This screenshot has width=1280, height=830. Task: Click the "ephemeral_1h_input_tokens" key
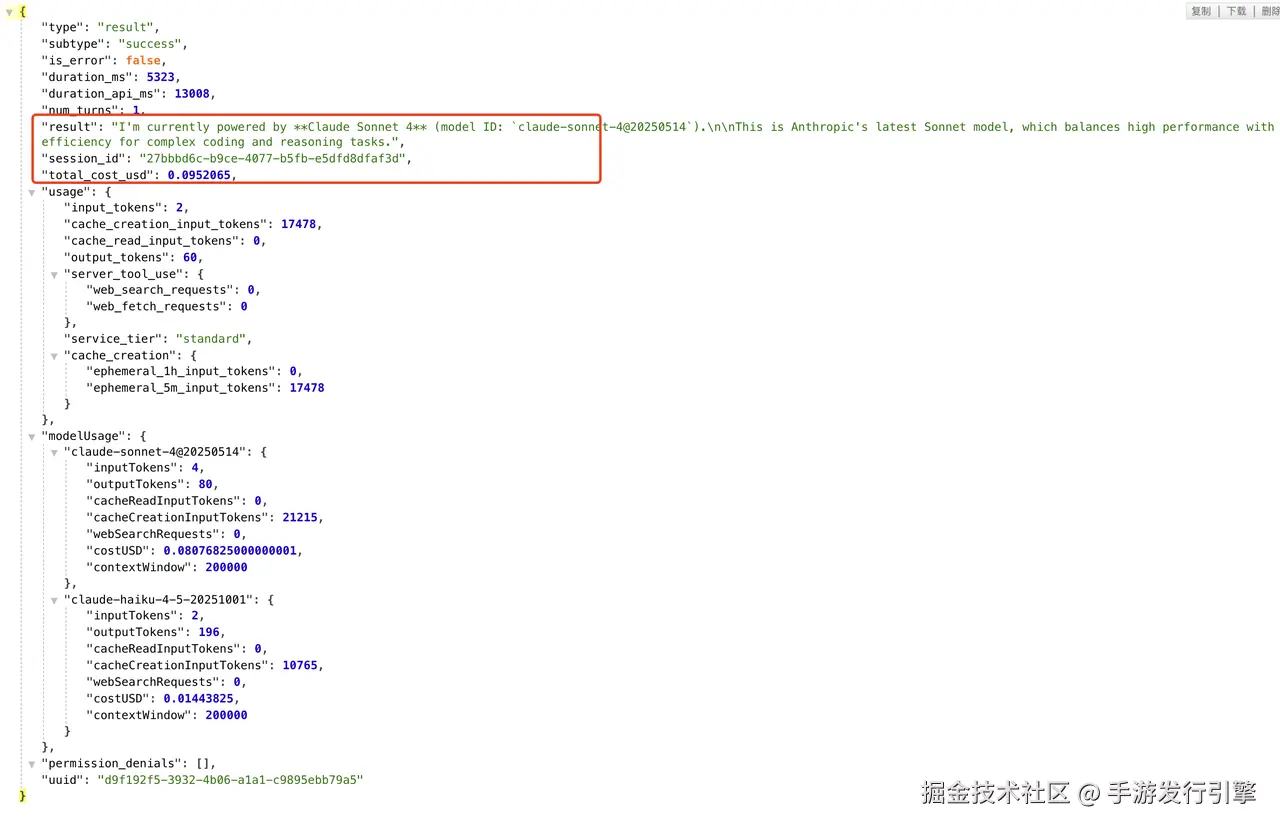point(180,371)
